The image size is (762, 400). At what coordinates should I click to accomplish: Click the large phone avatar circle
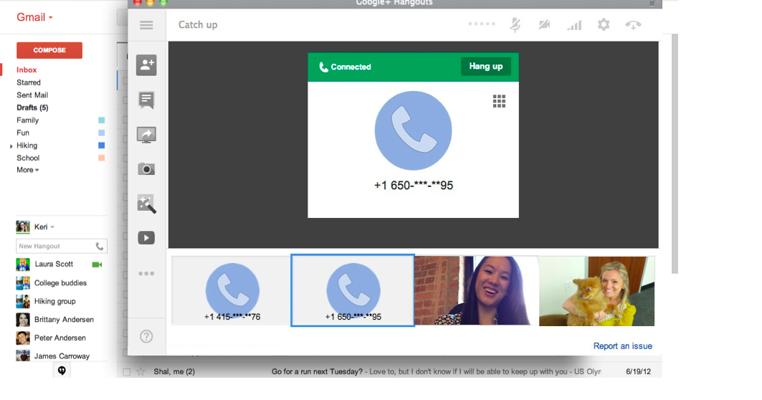point(413,130)
